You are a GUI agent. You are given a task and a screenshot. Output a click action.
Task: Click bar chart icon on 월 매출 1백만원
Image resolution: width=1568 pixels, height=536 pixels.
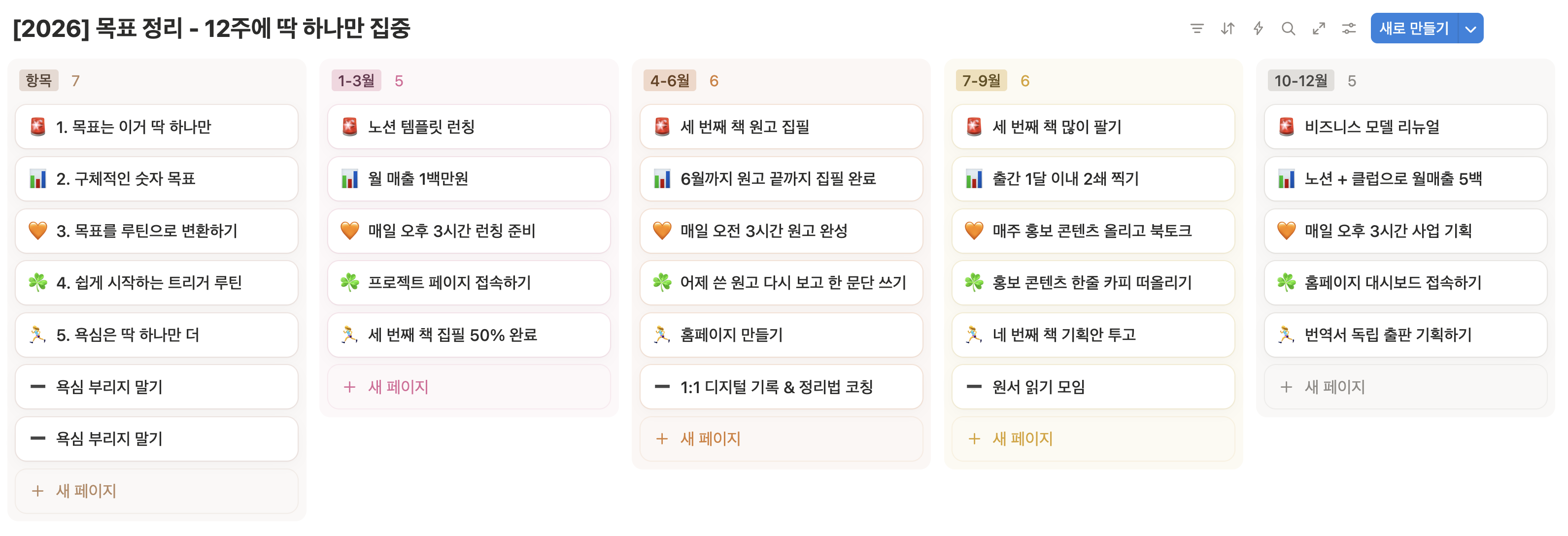(x=349, y=179)
